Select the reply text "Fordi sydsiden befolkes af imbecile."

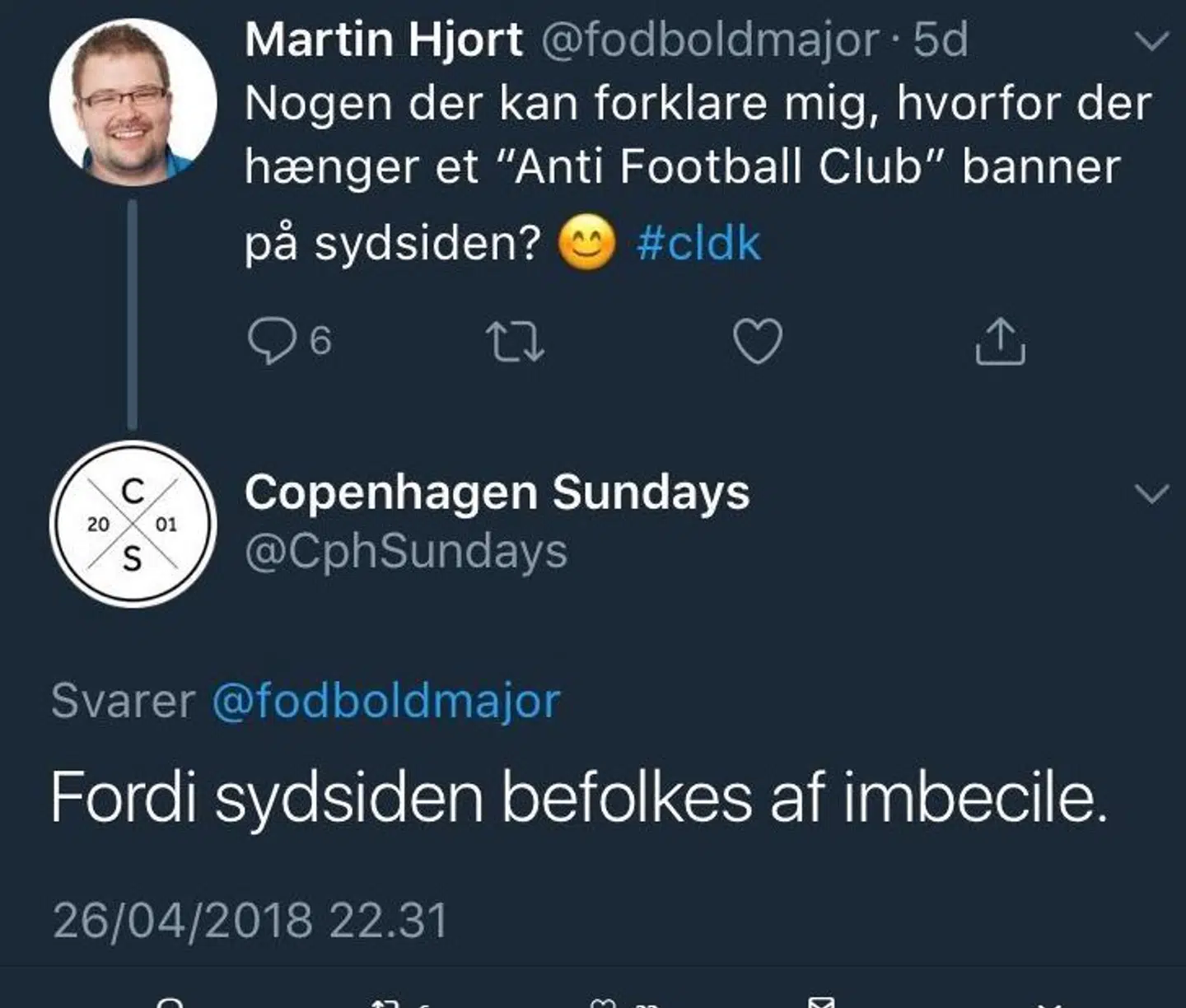tap(578, 797)
